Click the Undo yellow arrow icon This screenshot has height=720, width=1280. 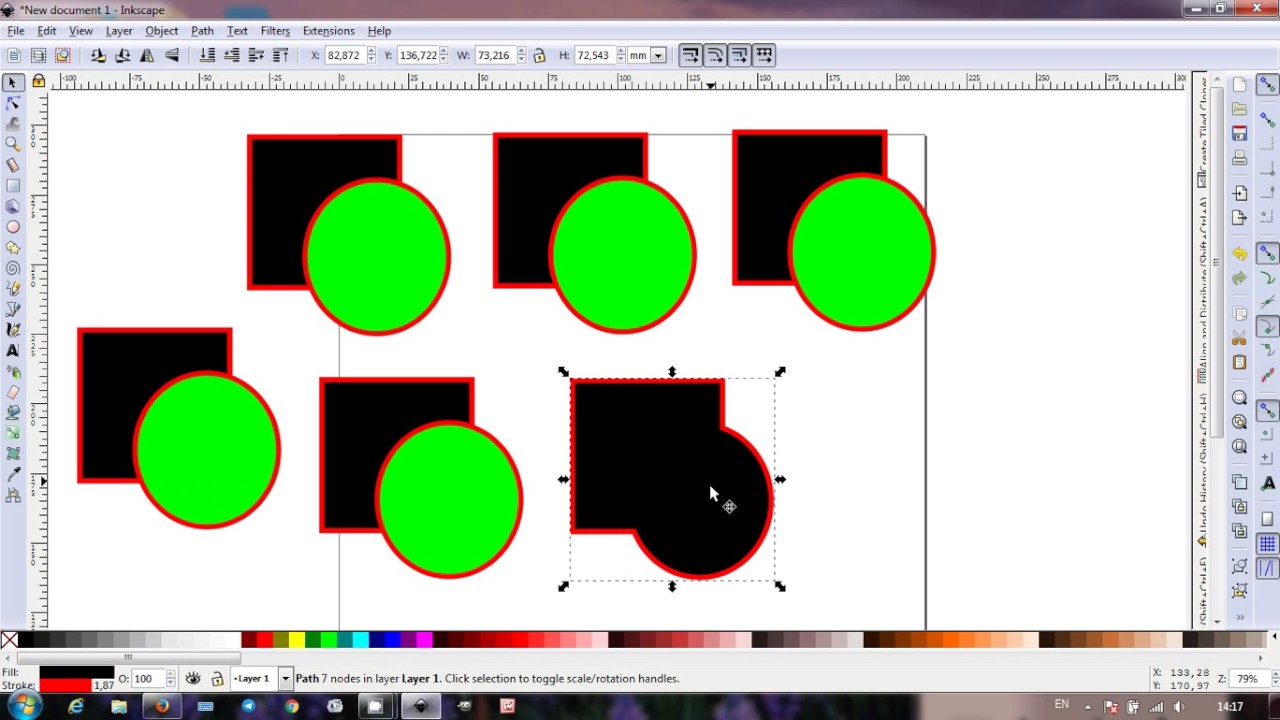coord(1240,253)
